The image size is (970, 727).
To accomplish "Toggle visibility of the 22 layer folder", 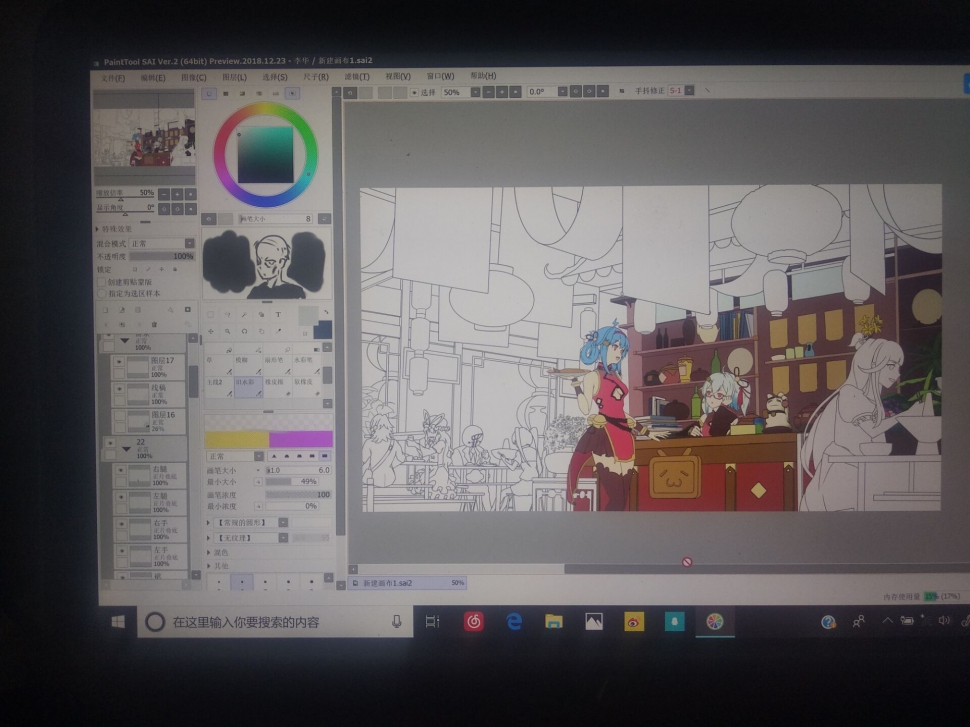I will pyautogui.click(x=109, y=443).
